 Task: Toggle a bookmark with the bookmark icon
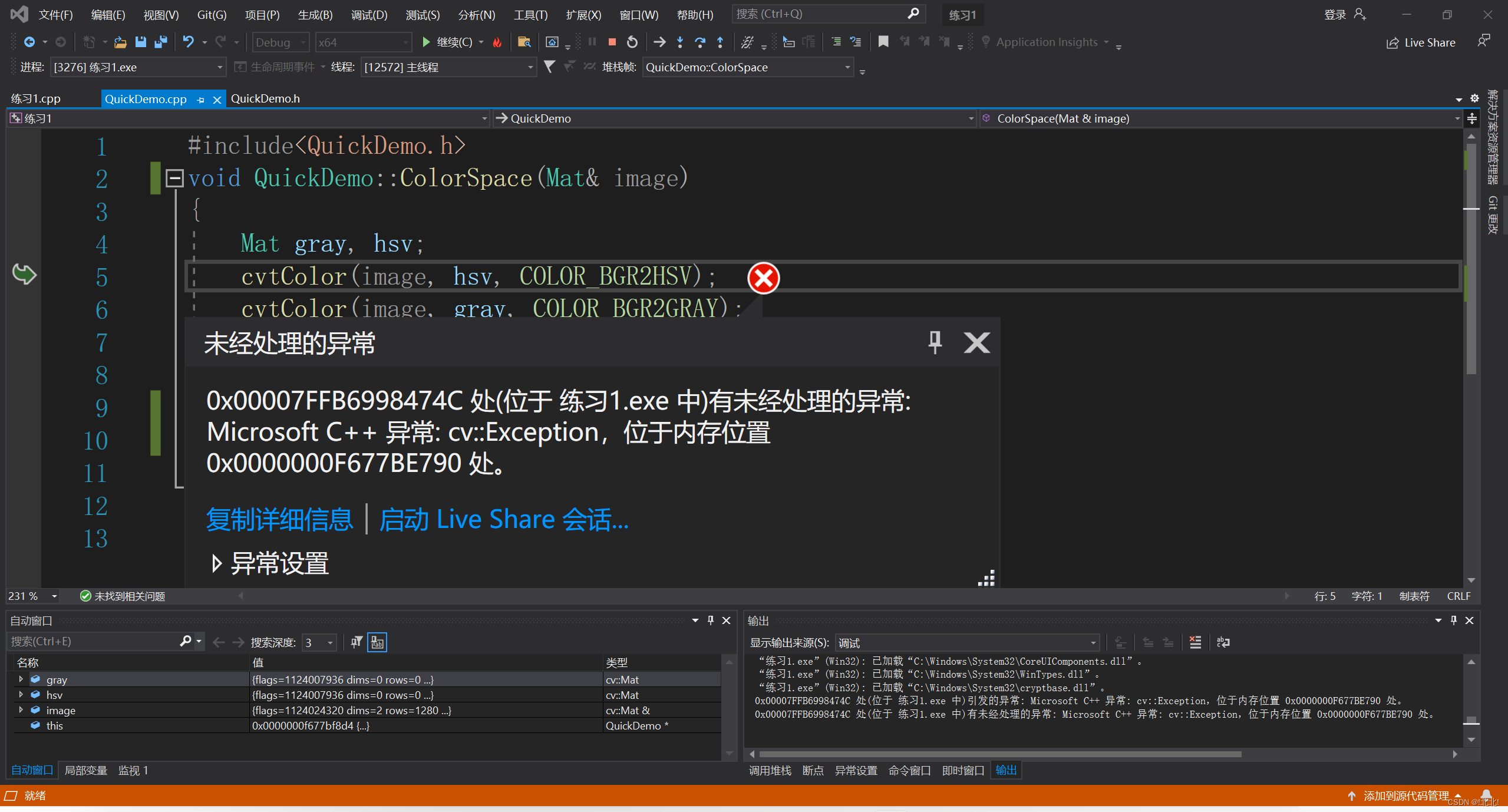coord(883,42)
